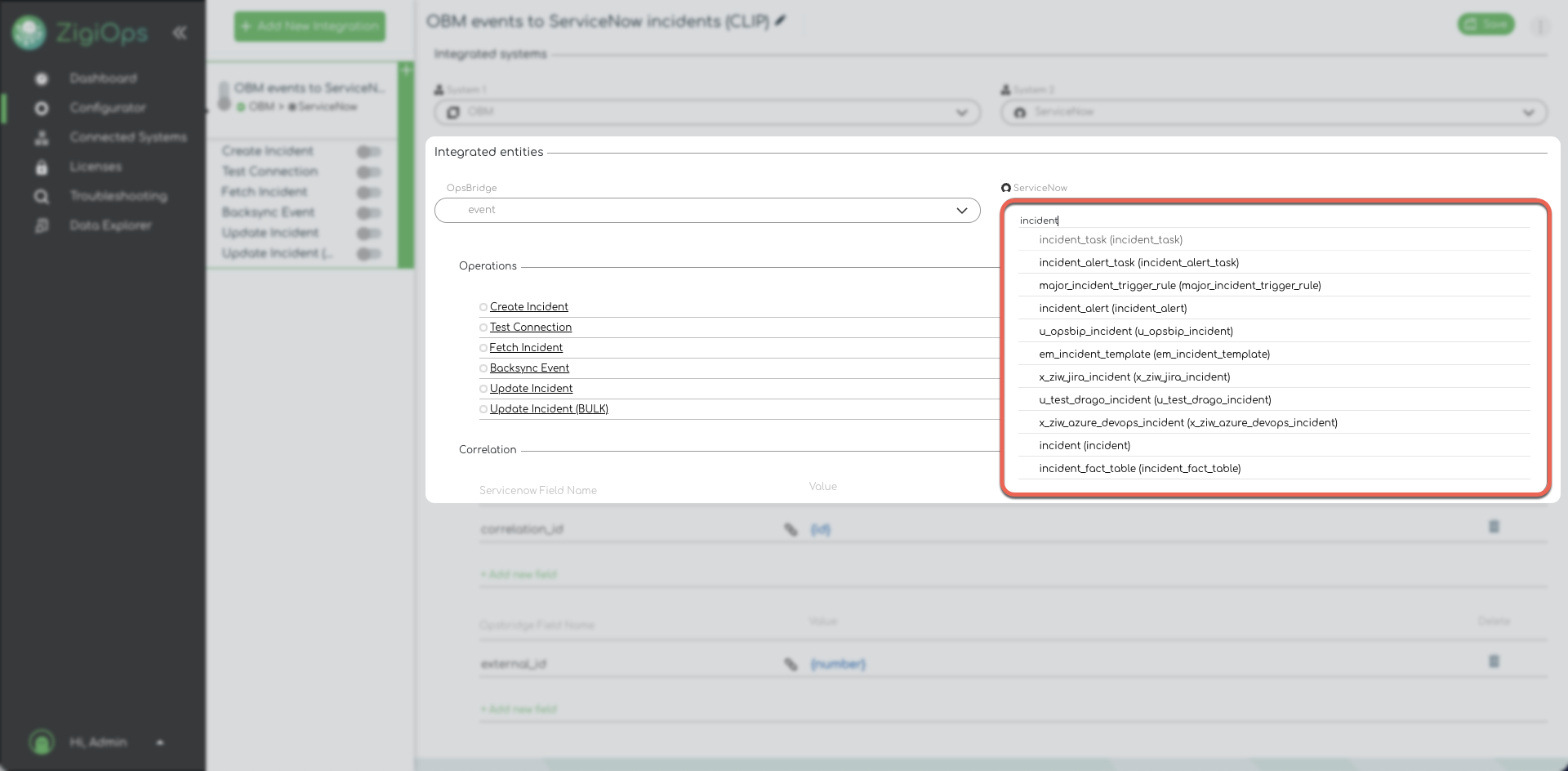
Task: Toggle the Fetch Incident switch
Action: [368, 193]
